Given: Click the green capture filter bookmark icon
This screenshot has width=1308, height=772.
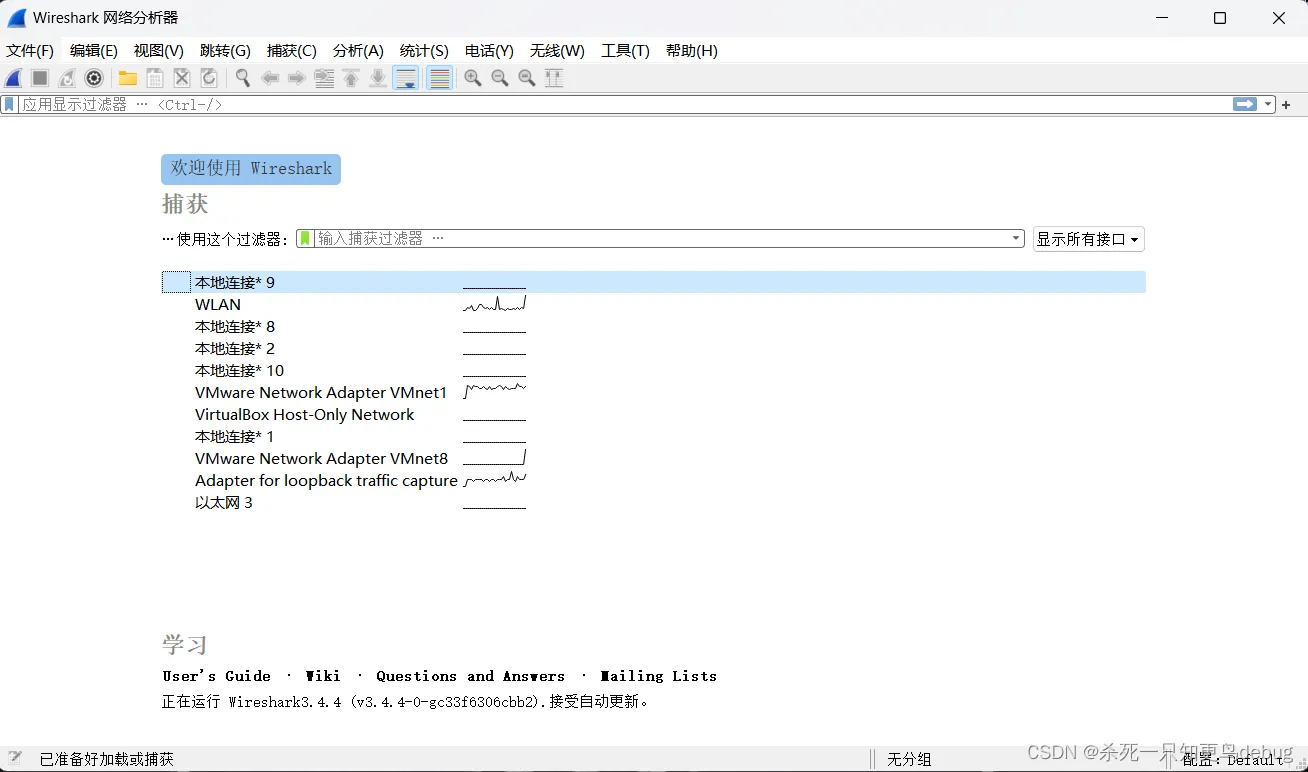Looking at the screenshot, I should click(306, 238).
